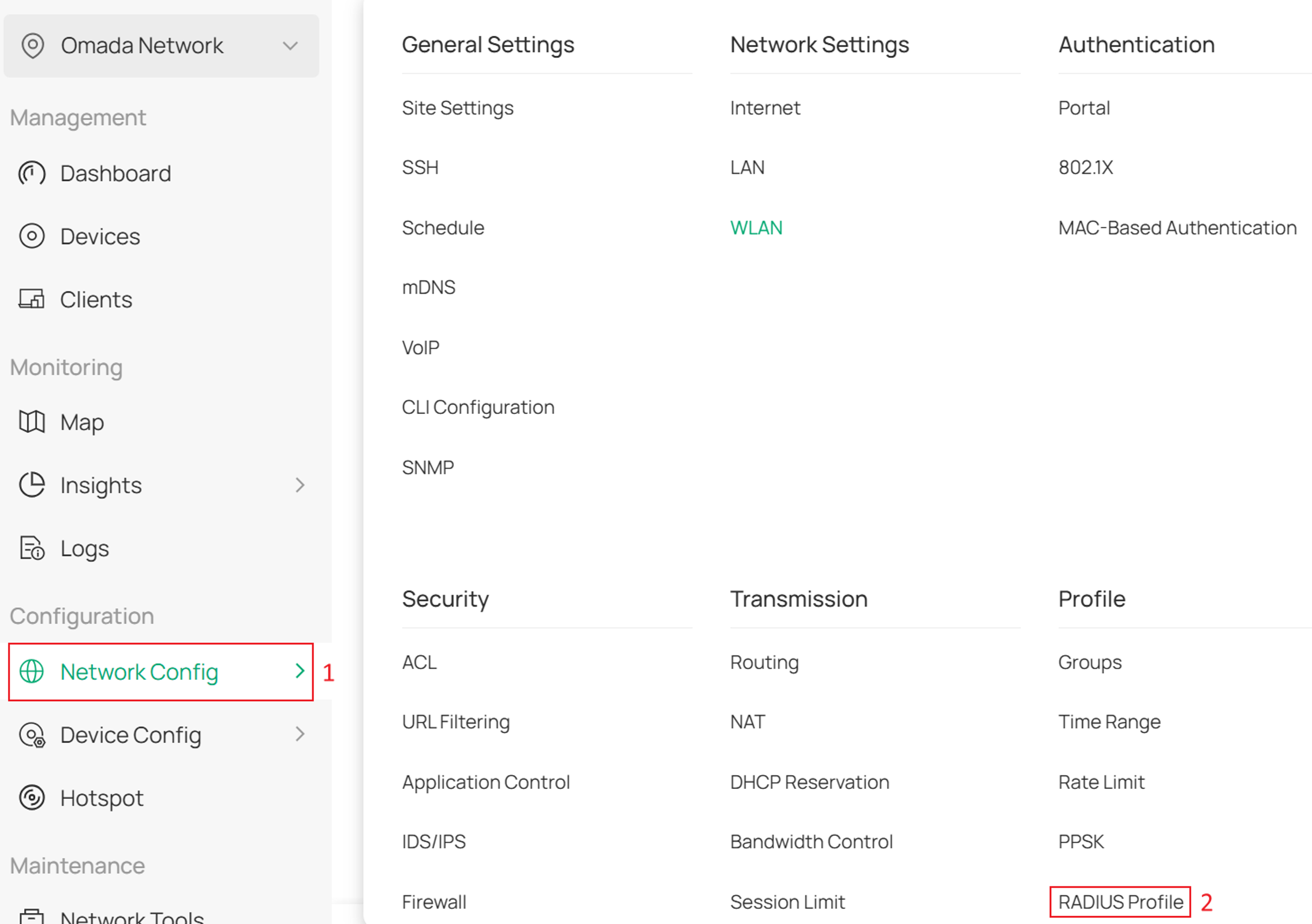Image resolution: width=1312 pixels, height=924 pixels.
Task: Expand the Network Config chevron
Action: point(300,671)
